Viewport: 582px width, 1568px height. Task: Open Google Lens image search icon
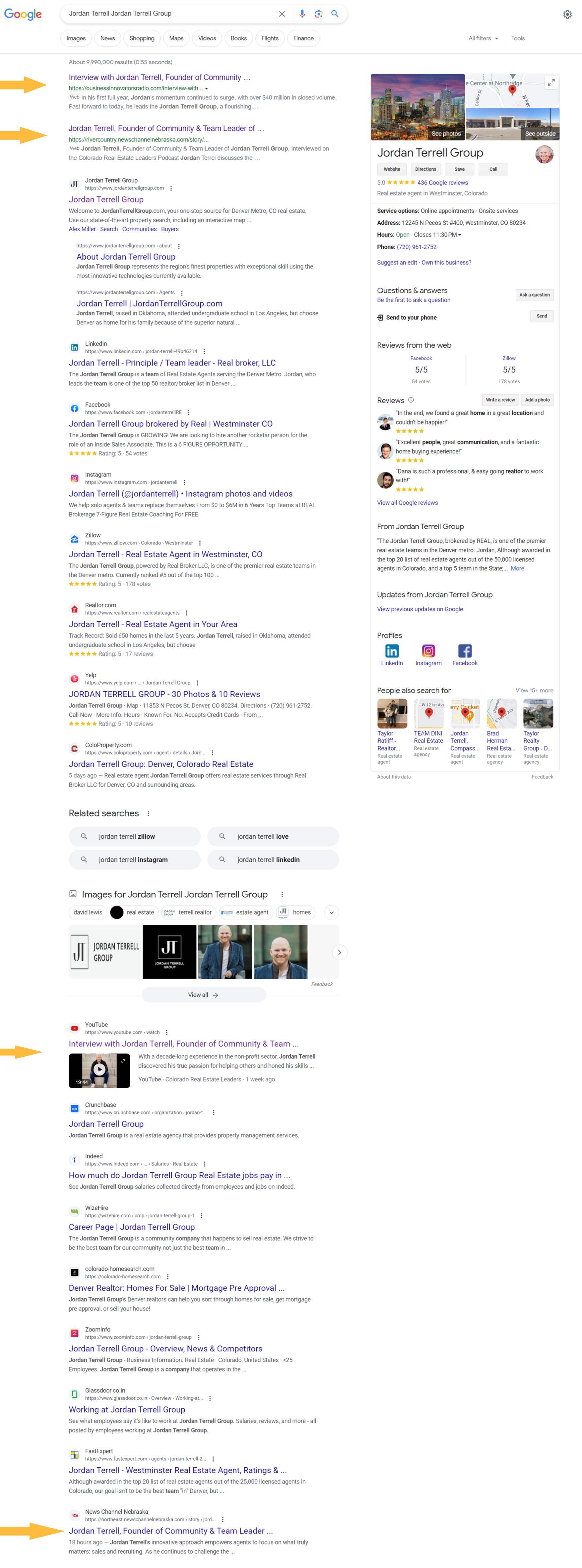click(x=318, y=14)
